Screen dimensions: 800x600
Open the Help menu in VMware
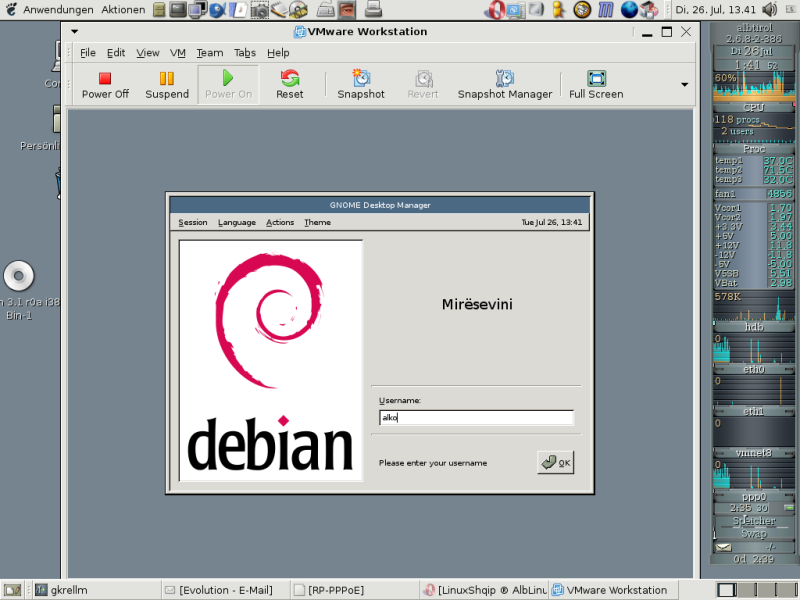click(278, 53)
